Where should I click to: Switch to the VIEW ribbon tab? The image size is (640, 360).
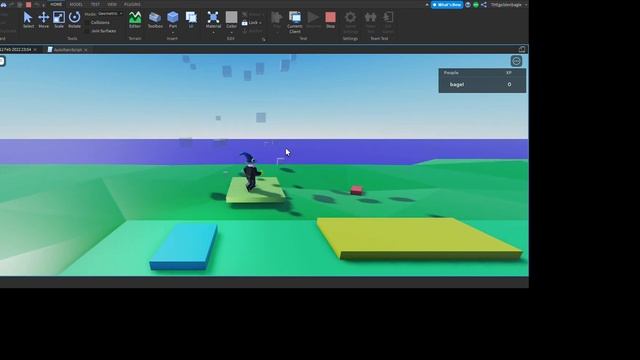pos(112,4)
